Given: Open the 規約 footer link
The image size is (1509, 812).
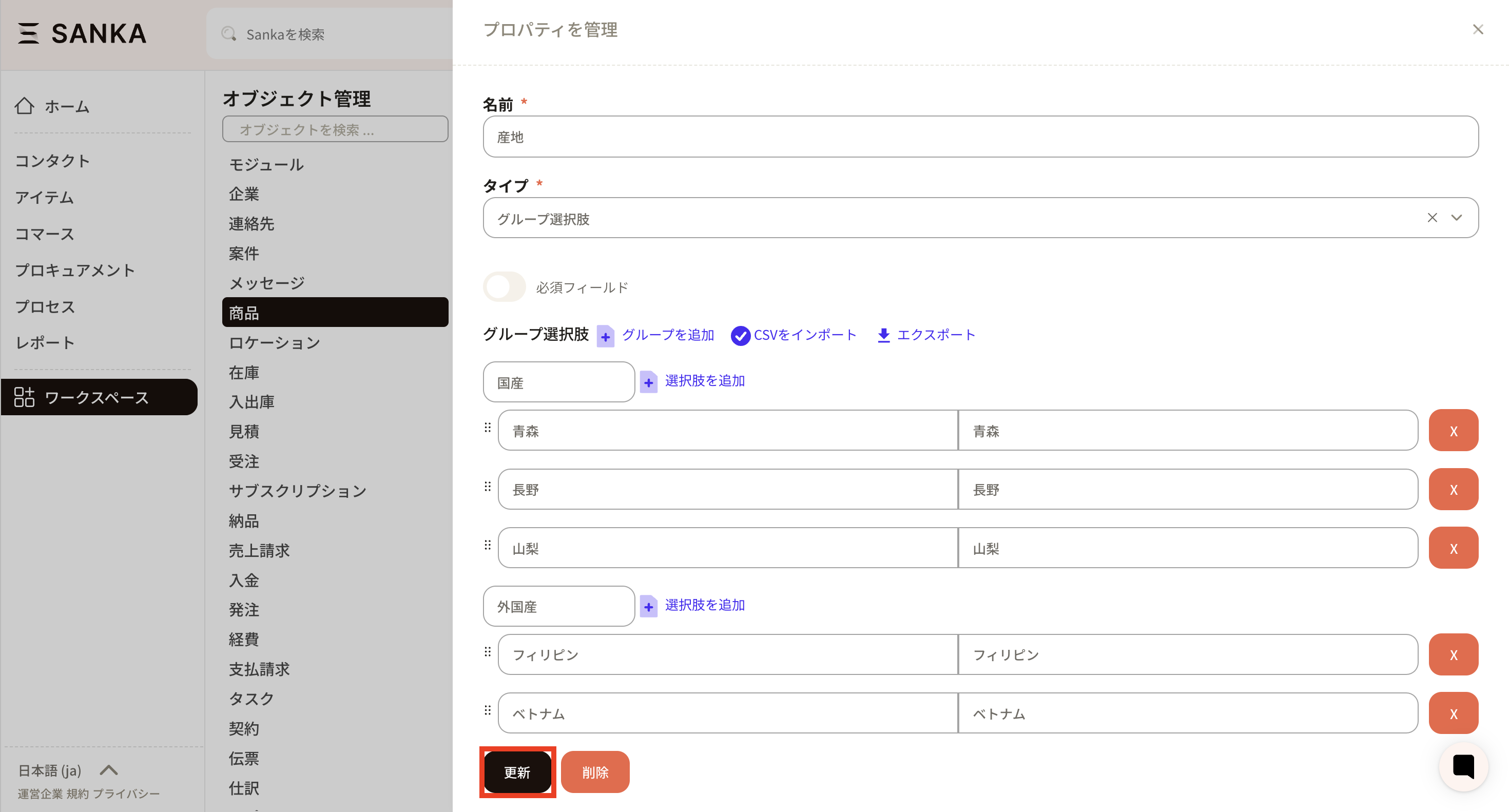Looking at the screenshot, I should pos(78,794).
